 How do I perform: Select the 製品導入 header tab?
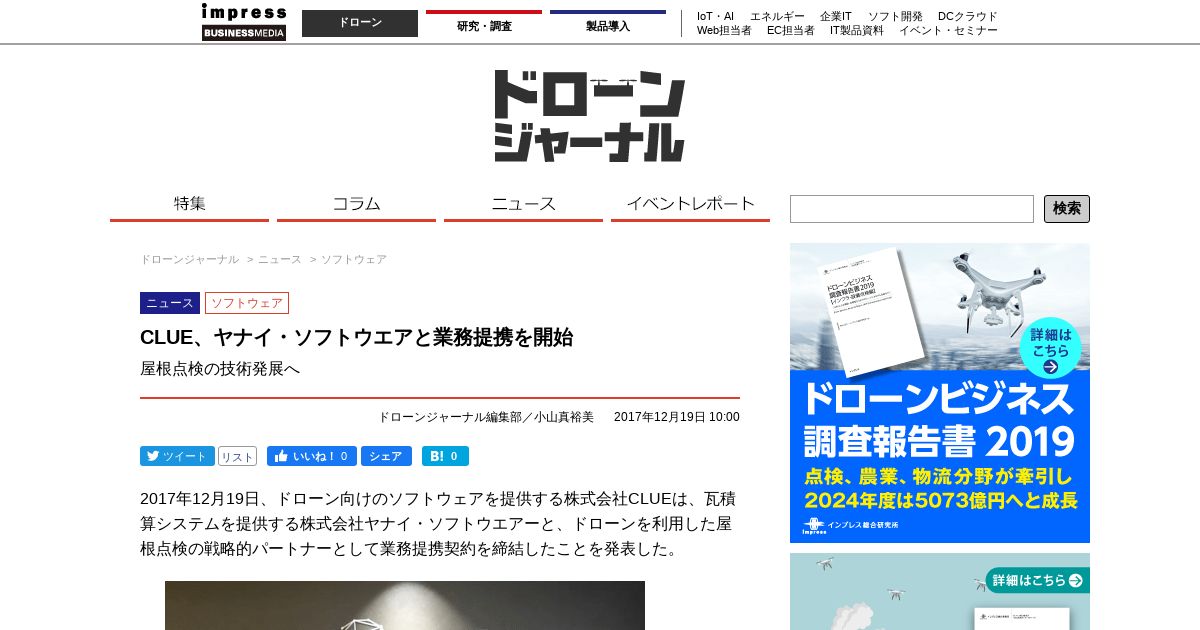(x=608, y=26)
